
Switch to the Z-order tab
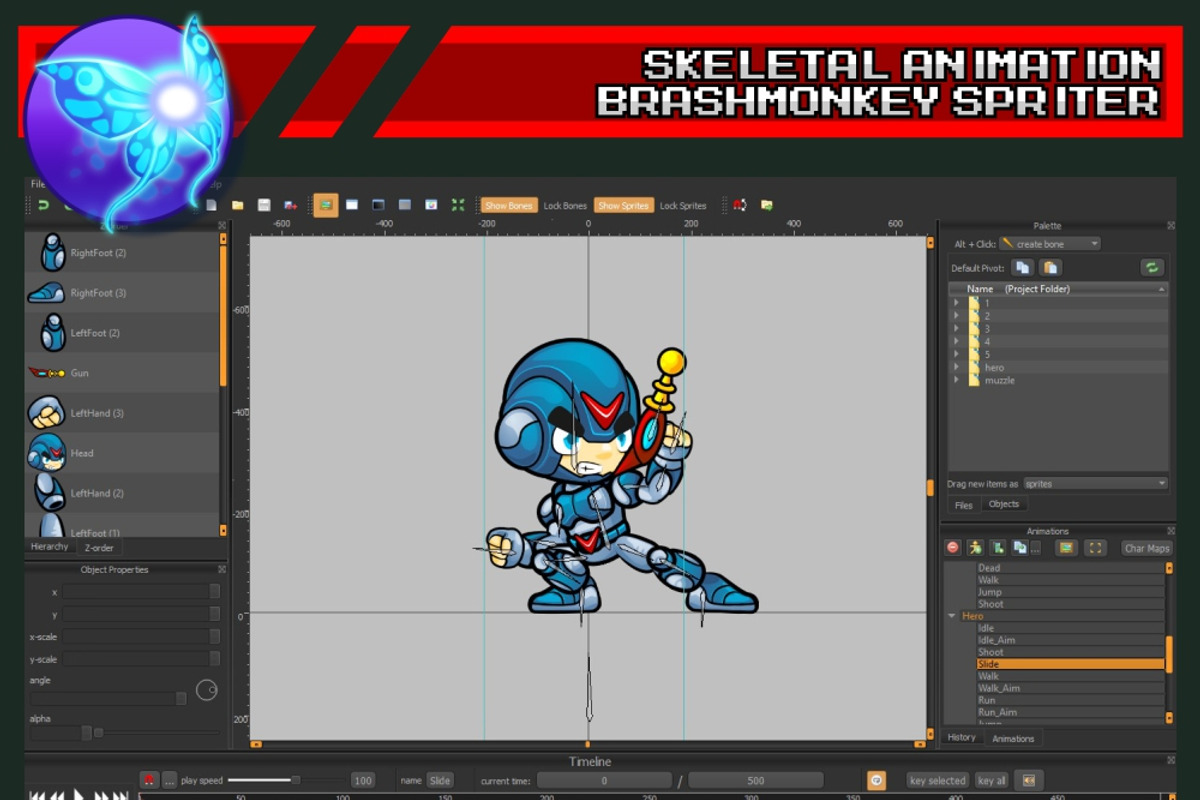[99, 548]
